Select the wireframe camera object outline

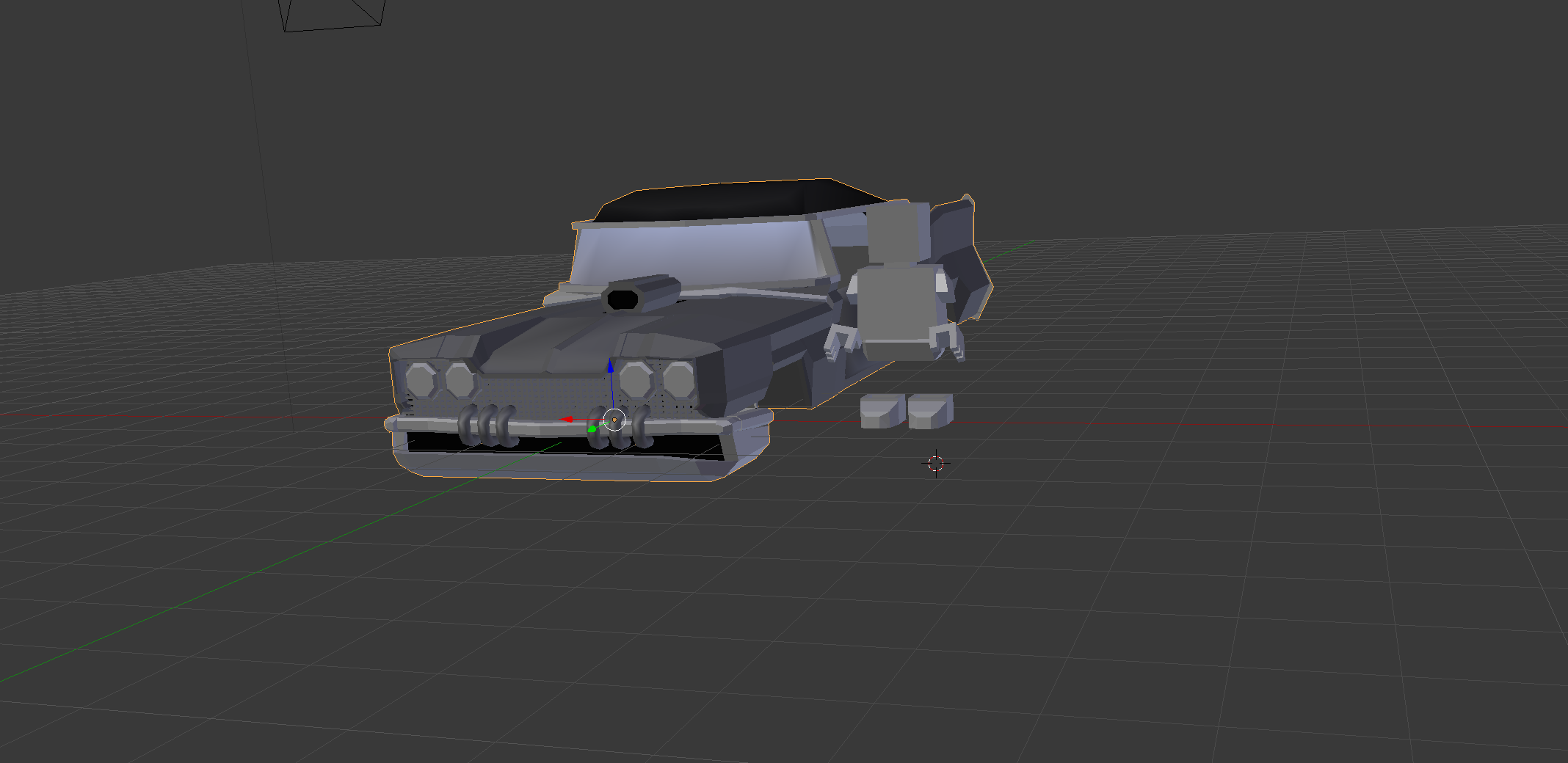(333, 16)
